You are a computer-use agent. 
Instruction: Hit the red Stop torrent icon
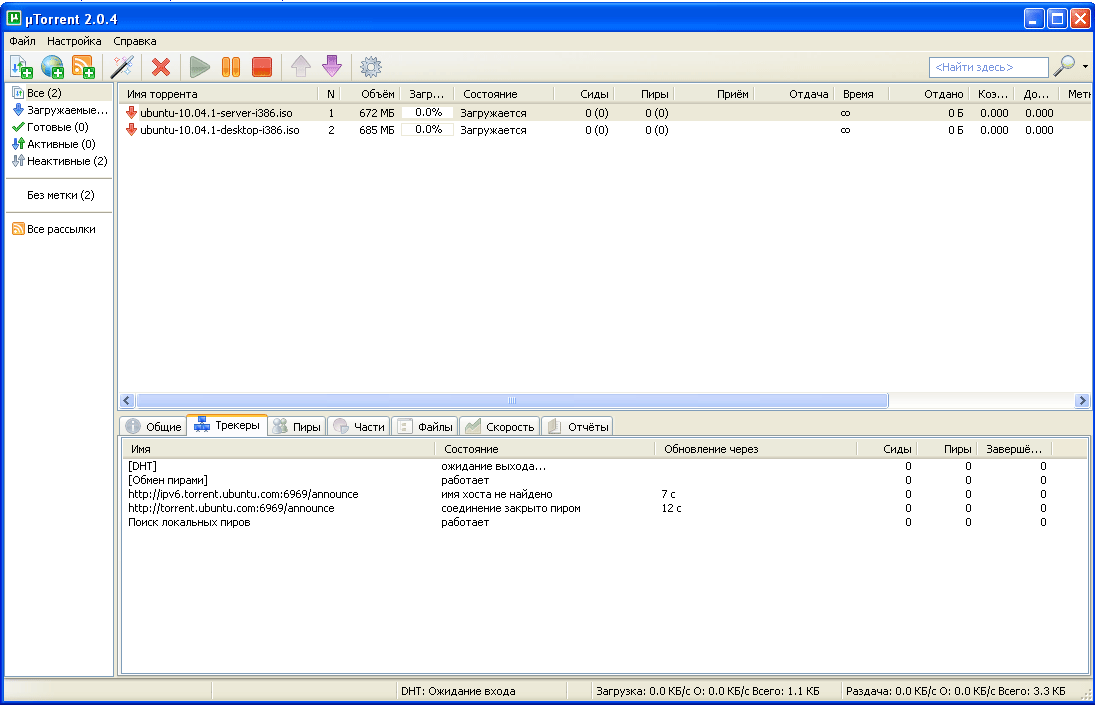pyautogui.click(x=262, y=67)
